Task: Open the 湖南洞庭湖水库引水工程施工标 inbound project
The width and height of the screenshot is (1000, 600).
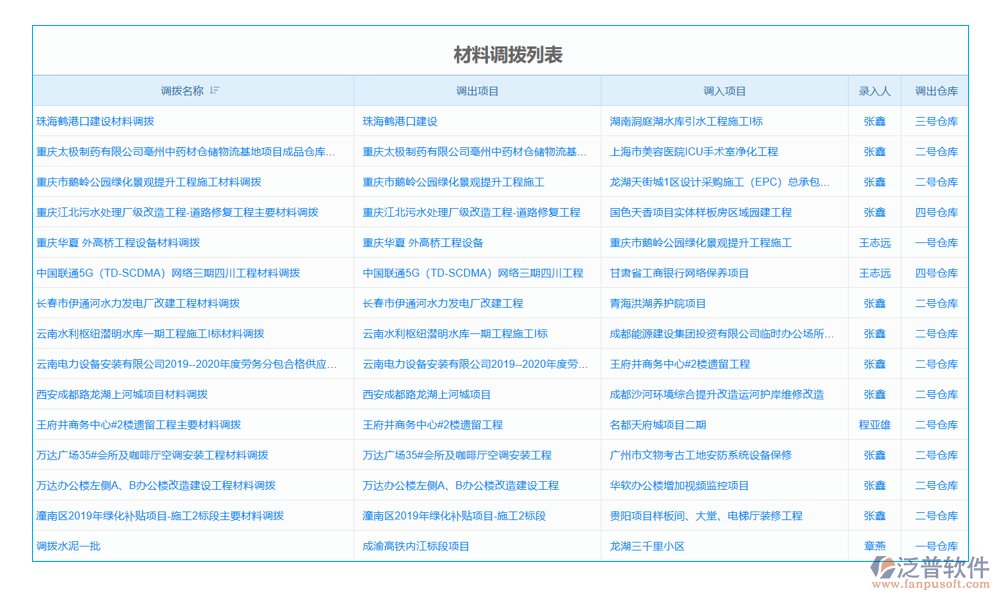Action: 688,121
